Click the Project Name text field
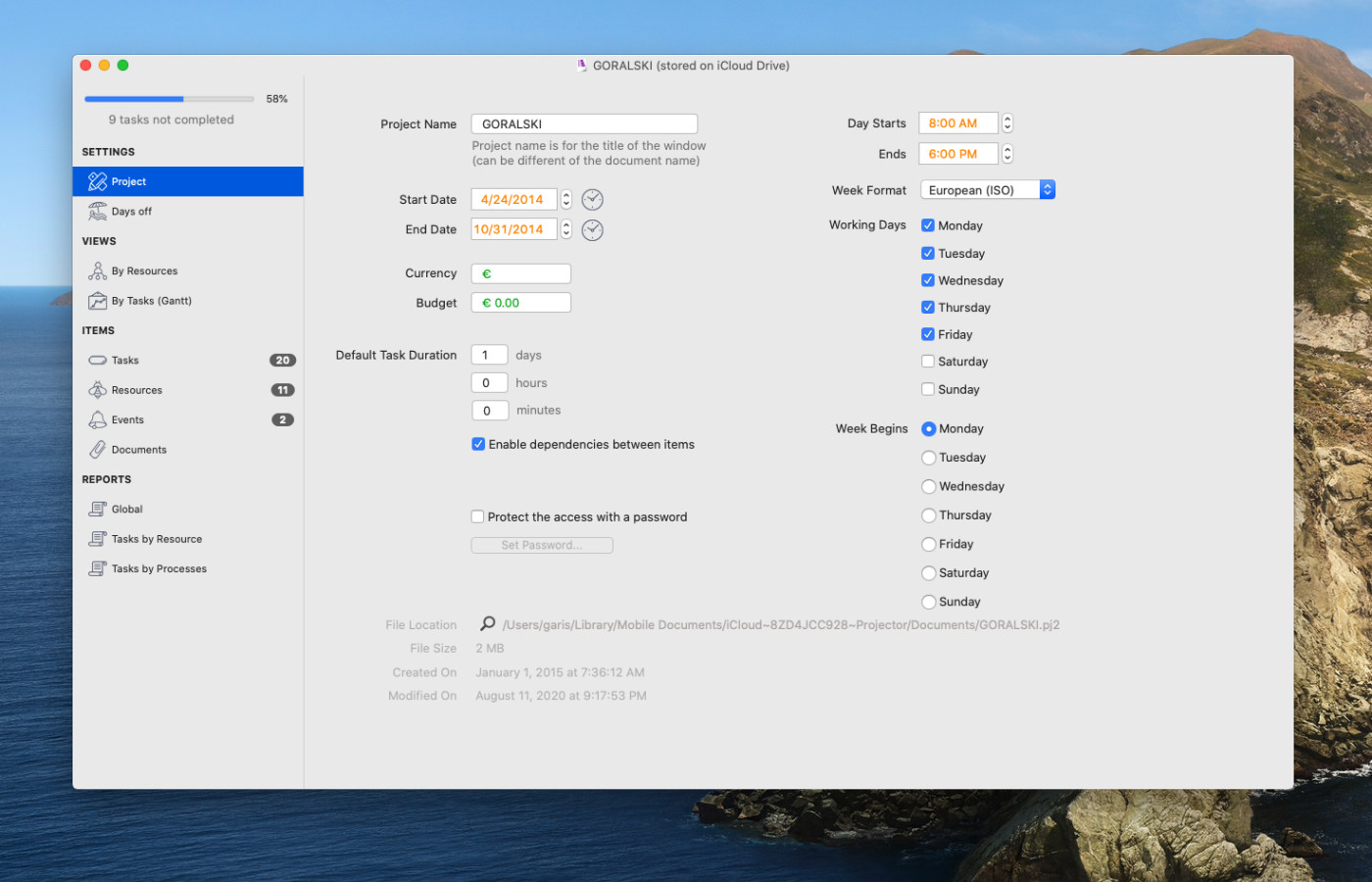 coord(584,124)
